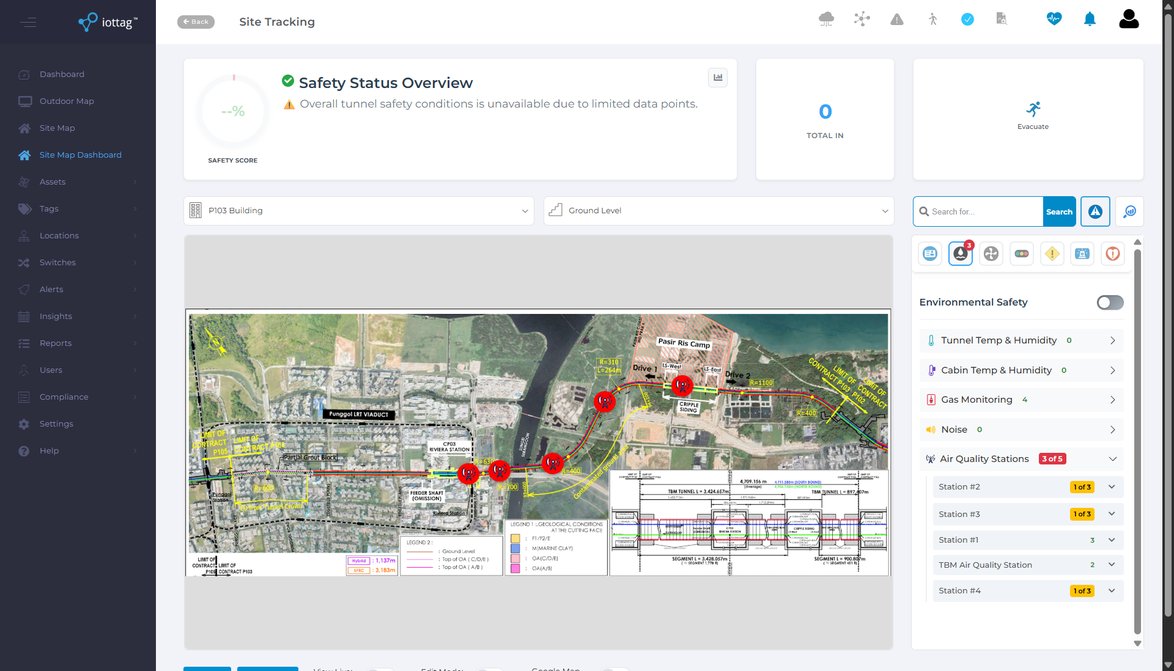
Task: Click the walking person icon in header
Action: click(x=932, y=19)
